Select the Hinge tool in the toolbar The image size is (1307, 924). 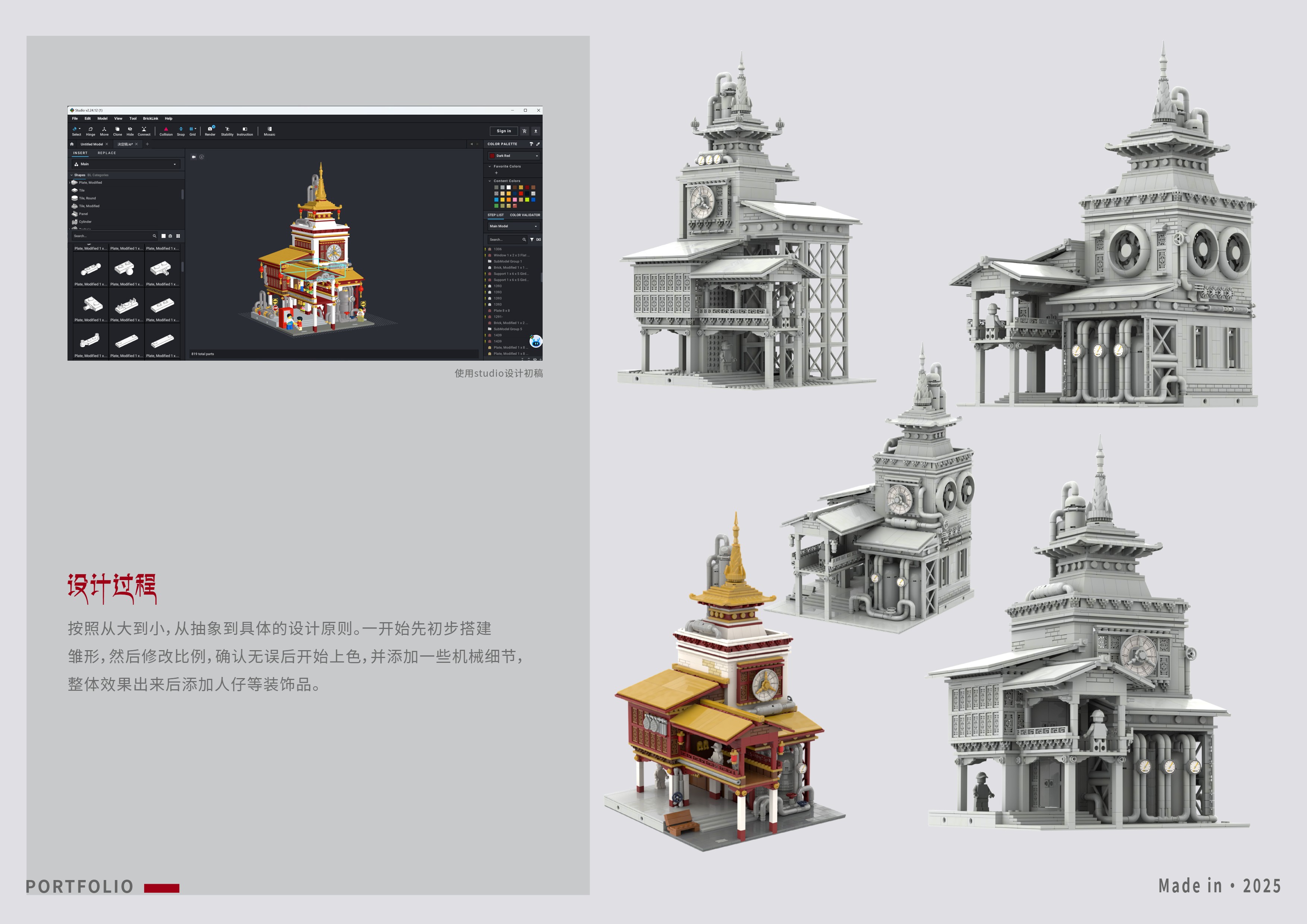(91, 130)
